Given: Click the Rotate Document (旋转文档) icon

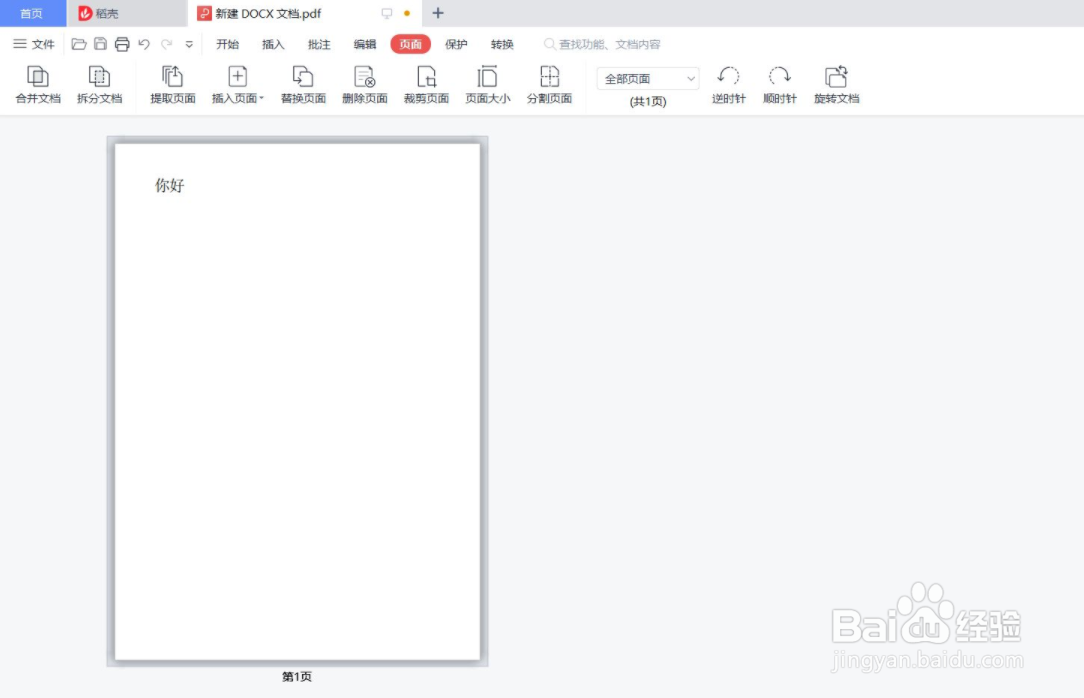Looking at the screenshot, I should point(837,77).
